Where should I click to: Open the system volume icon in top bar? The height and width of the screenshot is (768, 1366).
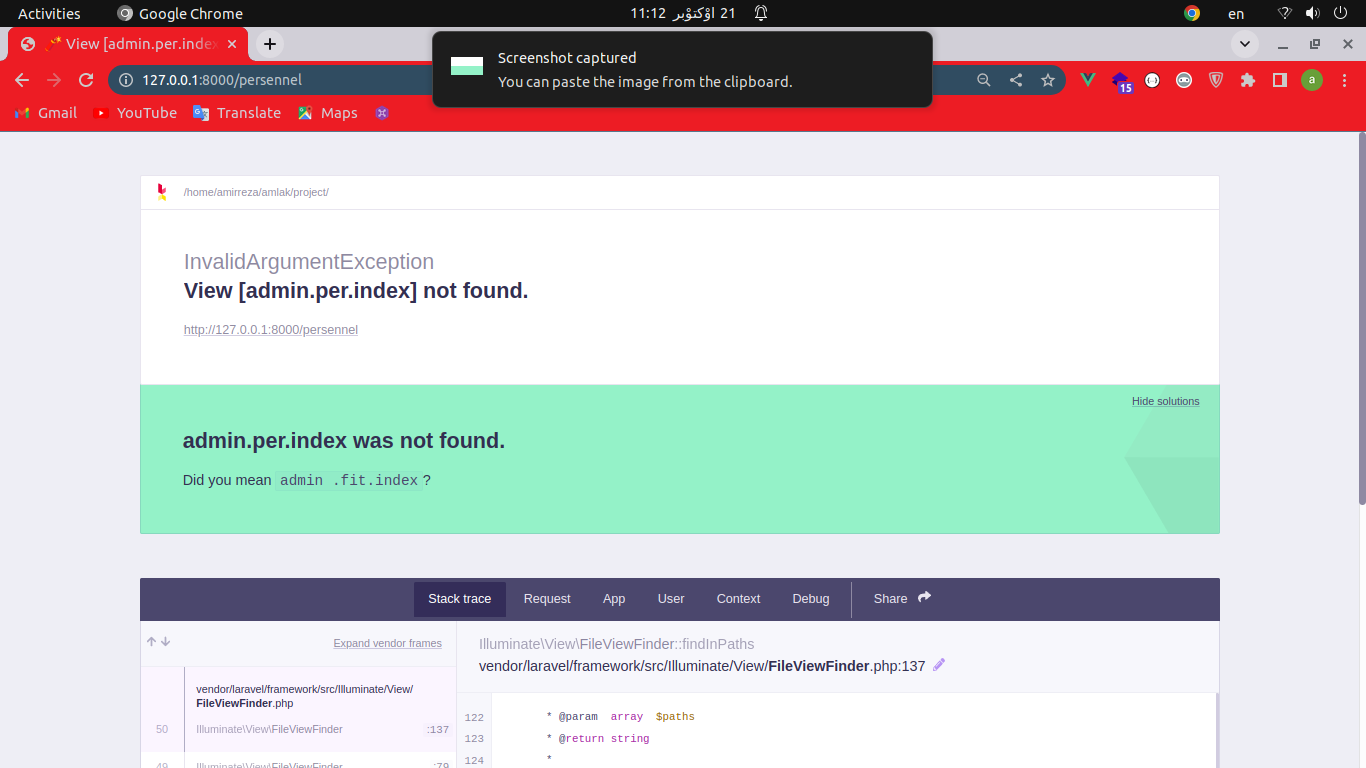point(1313,13)
